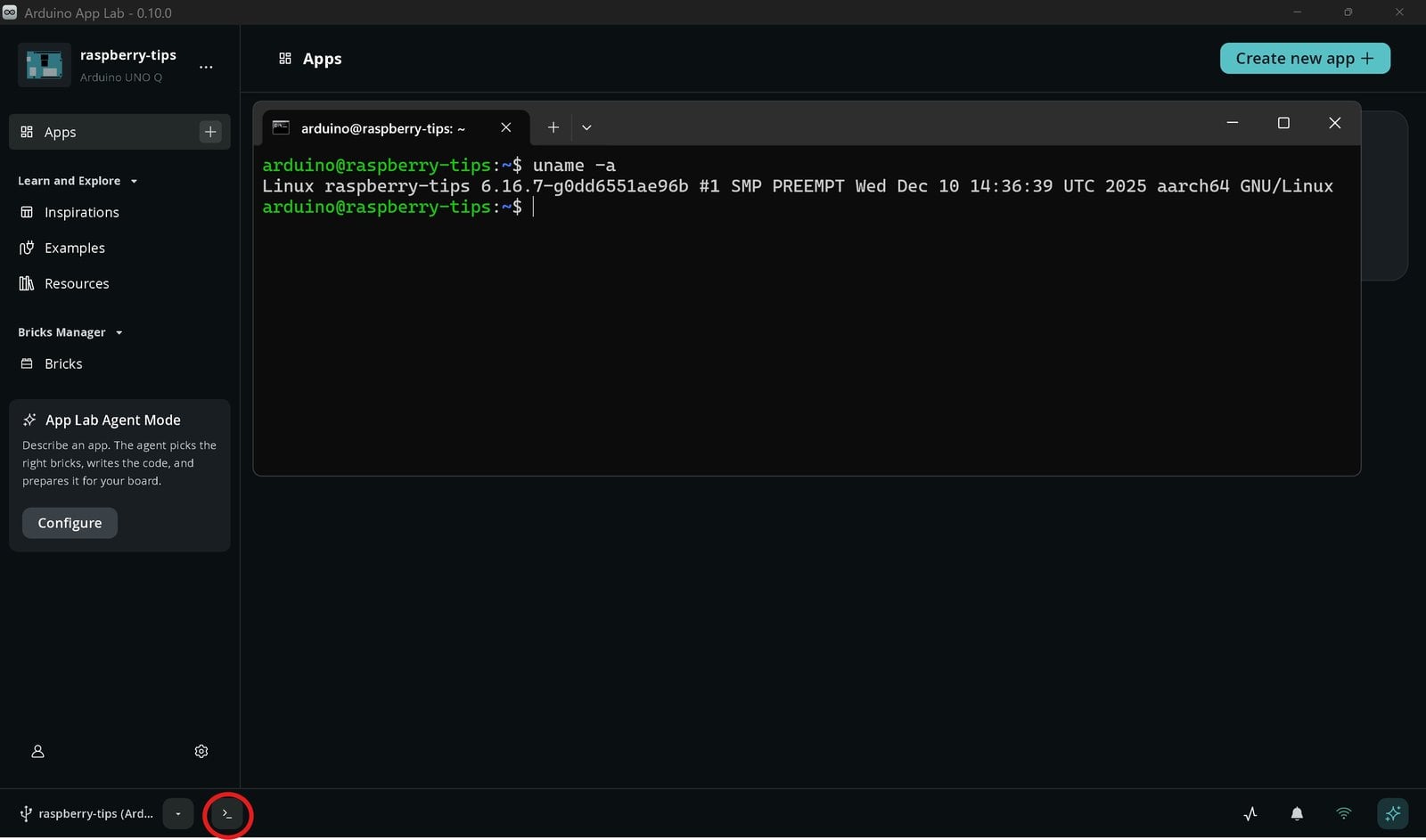Click Configure for App Lab Agent Mode

coord(70,523)
